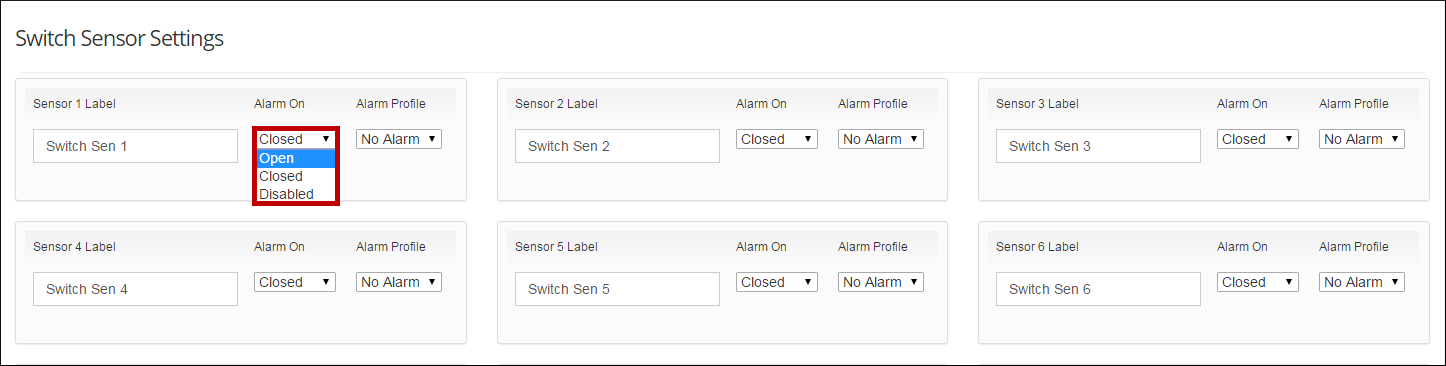Expand Sensor 5 Alarm Profile dropdown

[x=881, y=282]
